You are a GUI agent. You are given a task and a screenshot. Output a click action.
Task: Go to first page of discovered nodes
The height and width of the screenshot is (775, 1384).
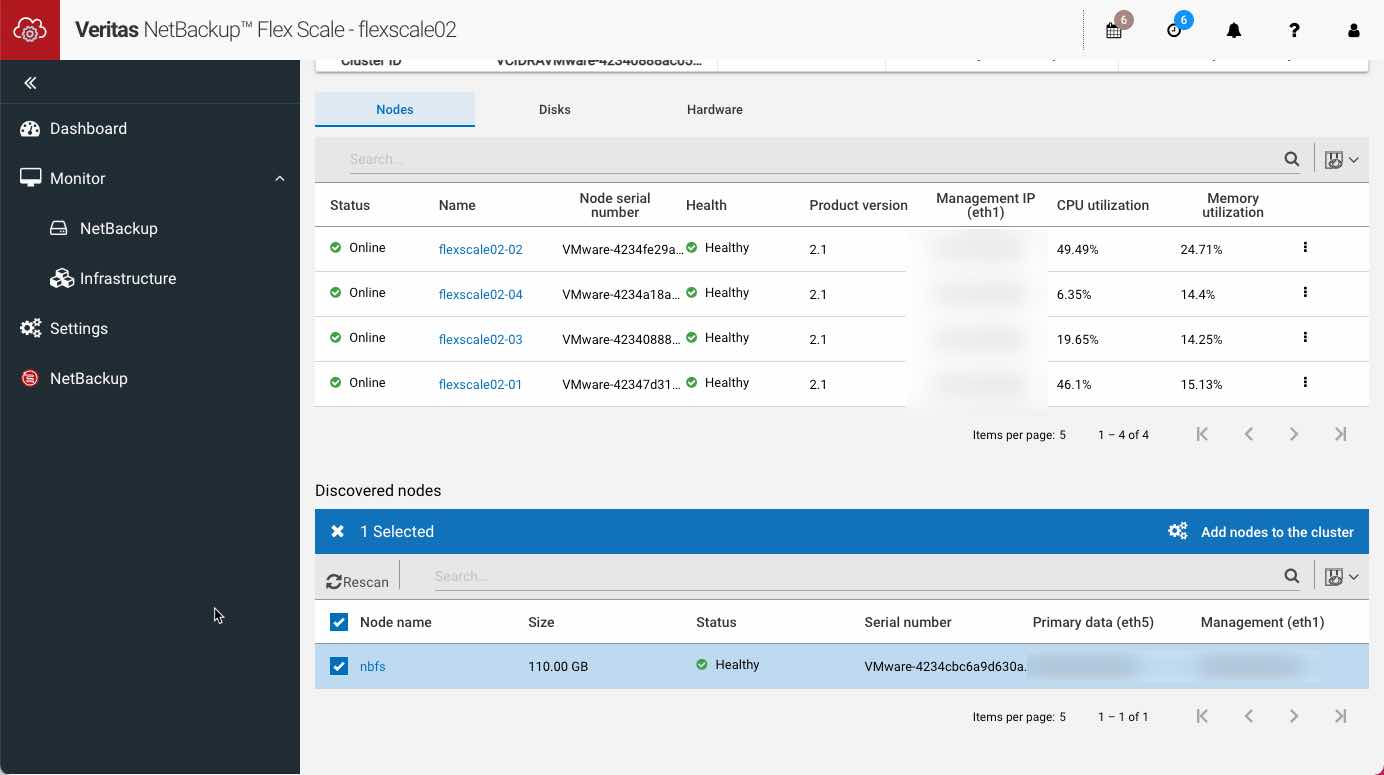pyautogui.click(x=1202, y=716)
